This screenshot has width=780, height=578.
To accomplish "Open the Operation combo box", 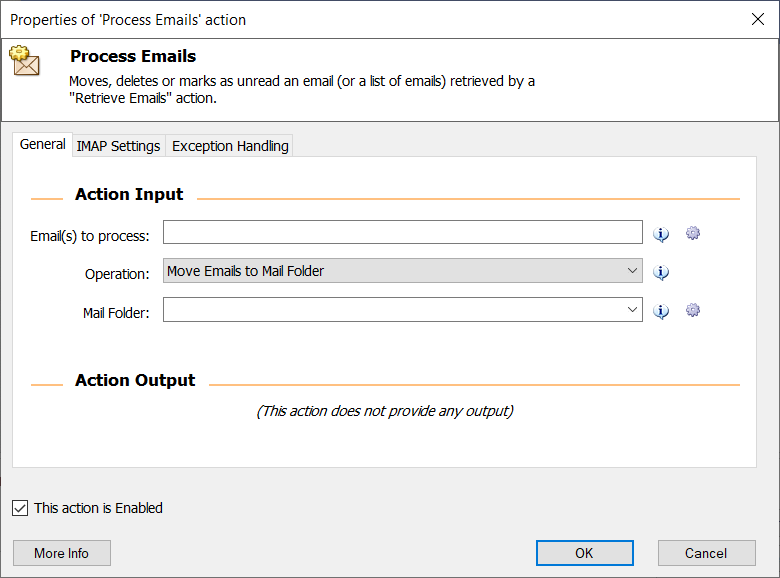I will point(402,271).
